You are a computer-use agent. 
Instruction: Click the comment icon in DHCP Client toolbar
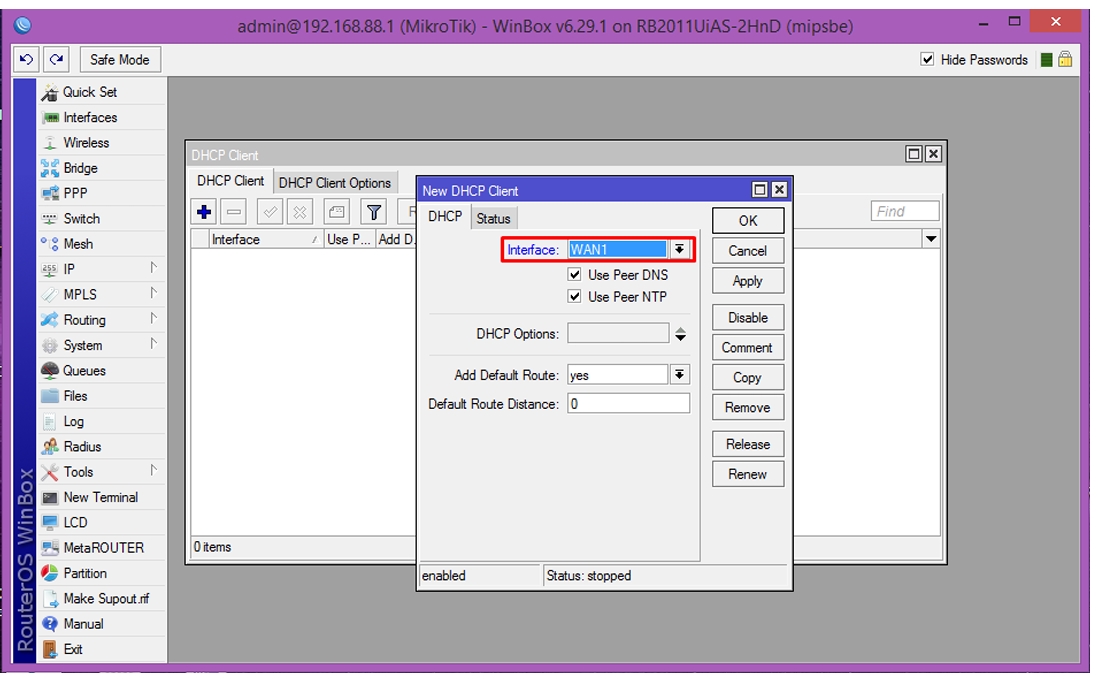(337, 212)
